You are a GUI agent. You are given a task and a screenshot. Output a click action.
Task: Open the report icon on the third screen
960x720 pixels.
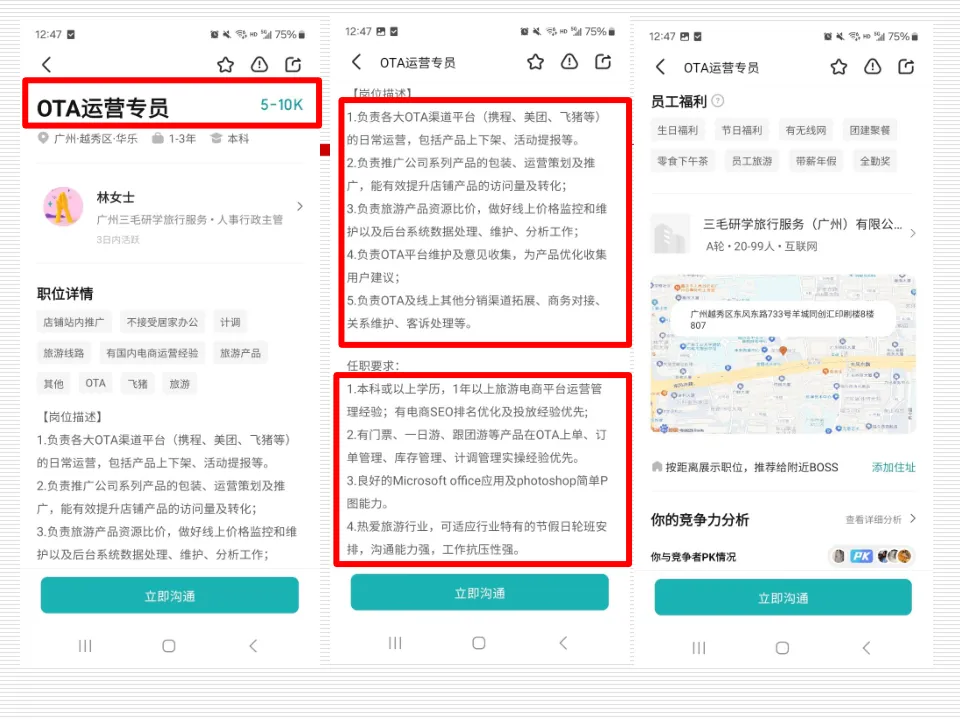(872, 67)
